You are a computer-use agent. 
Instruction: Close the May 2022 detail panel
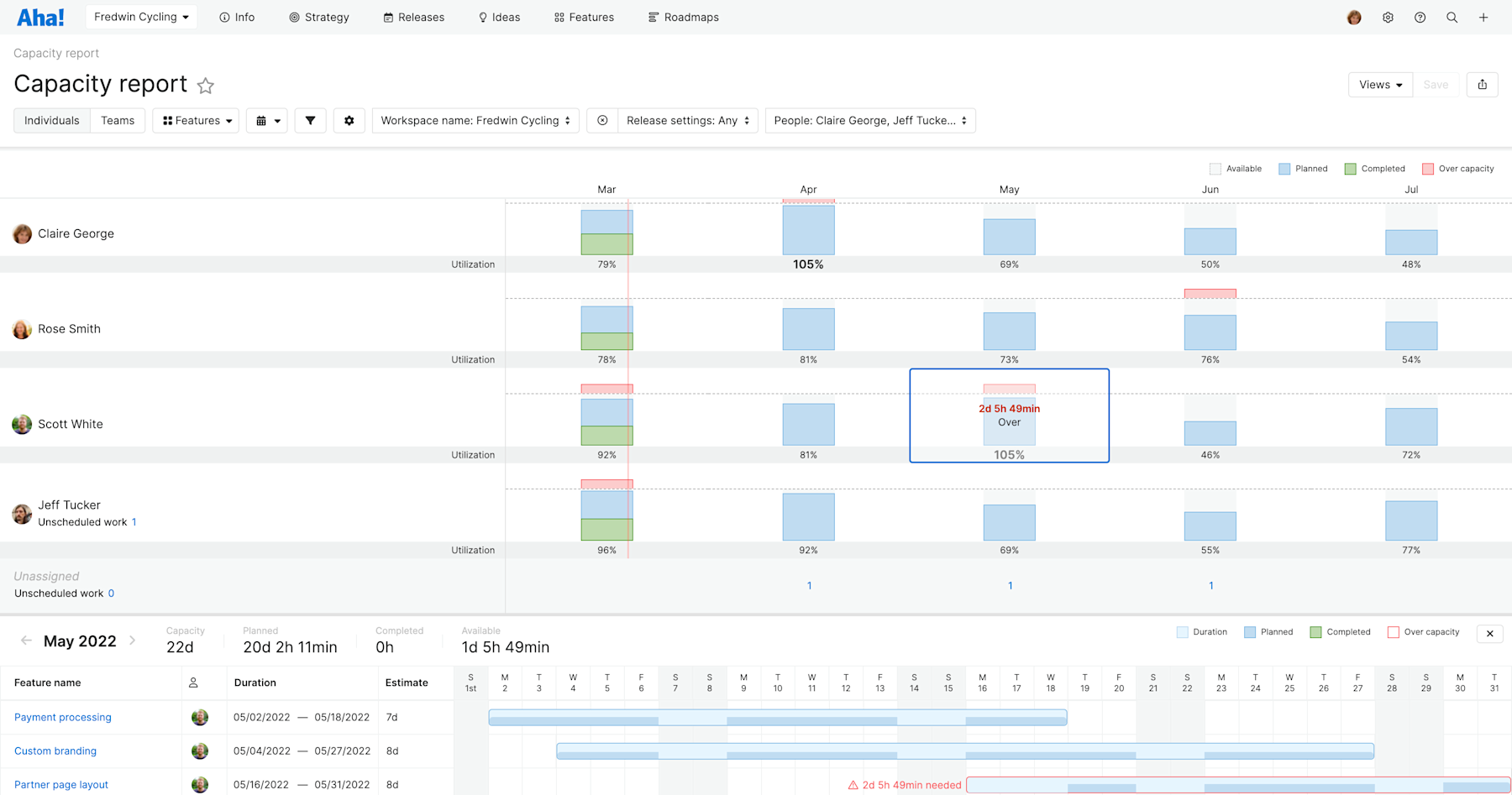[1489, 634]
